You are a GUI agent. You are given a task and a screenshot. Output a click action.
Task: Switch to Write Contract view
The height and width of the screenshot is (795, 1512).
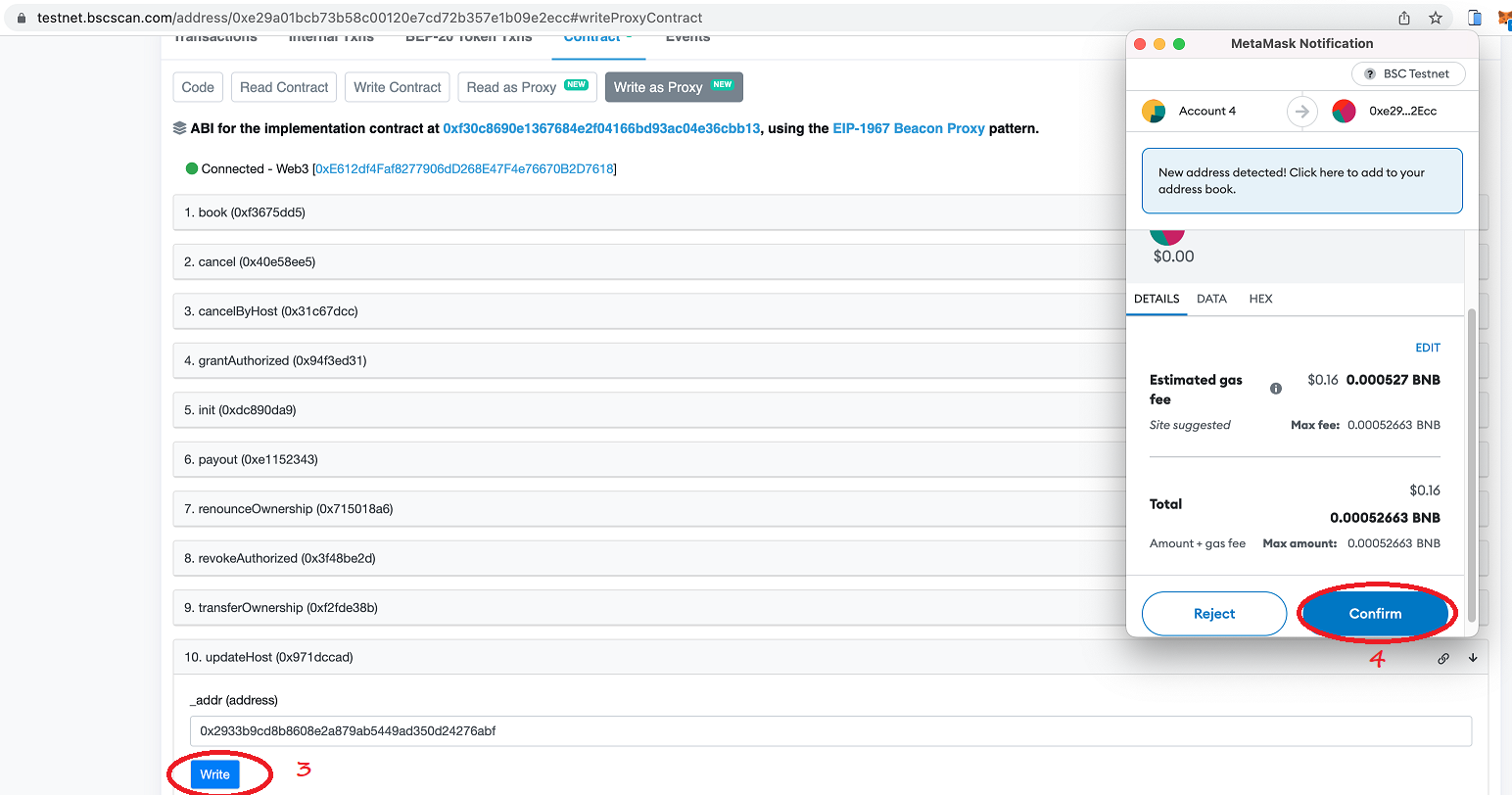click(398, 87)
